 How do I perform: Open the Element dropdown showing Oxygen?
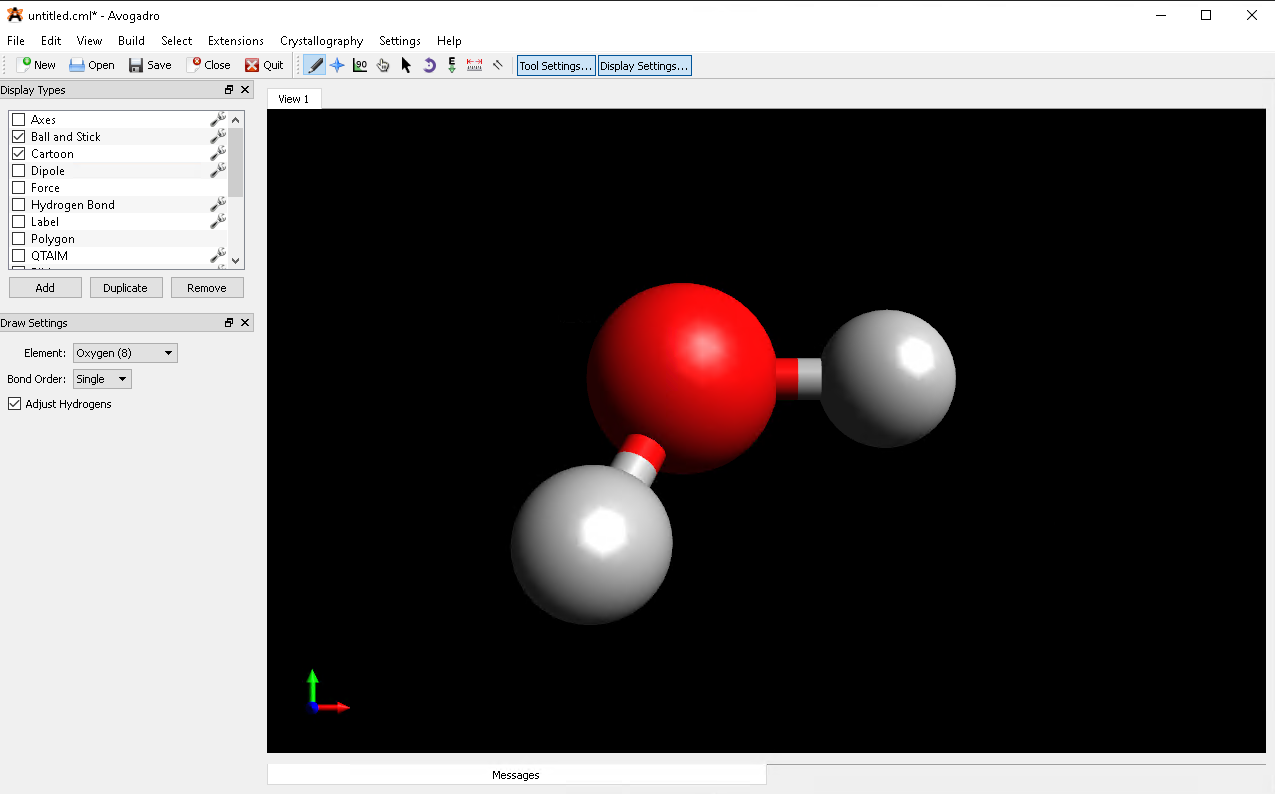[125, 353]
